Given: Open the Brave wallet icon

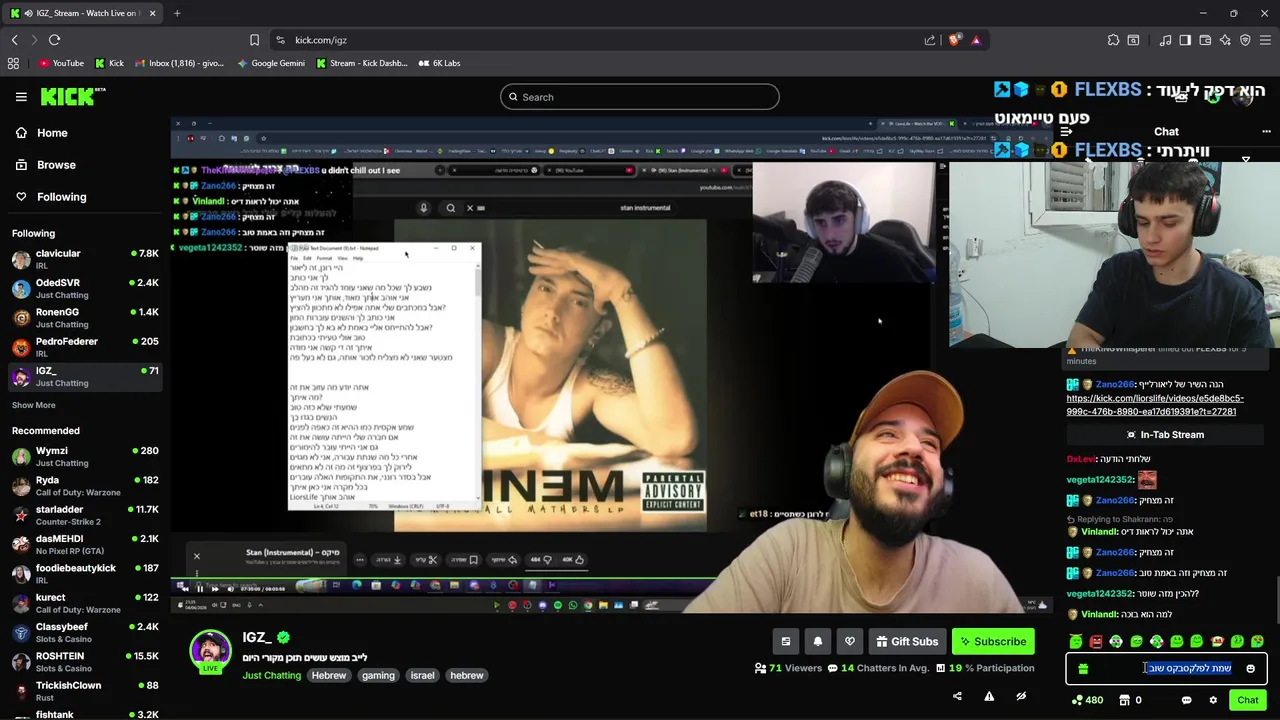Looking at the screenshot, I should pyautogui.click(x=1205, y=40).
